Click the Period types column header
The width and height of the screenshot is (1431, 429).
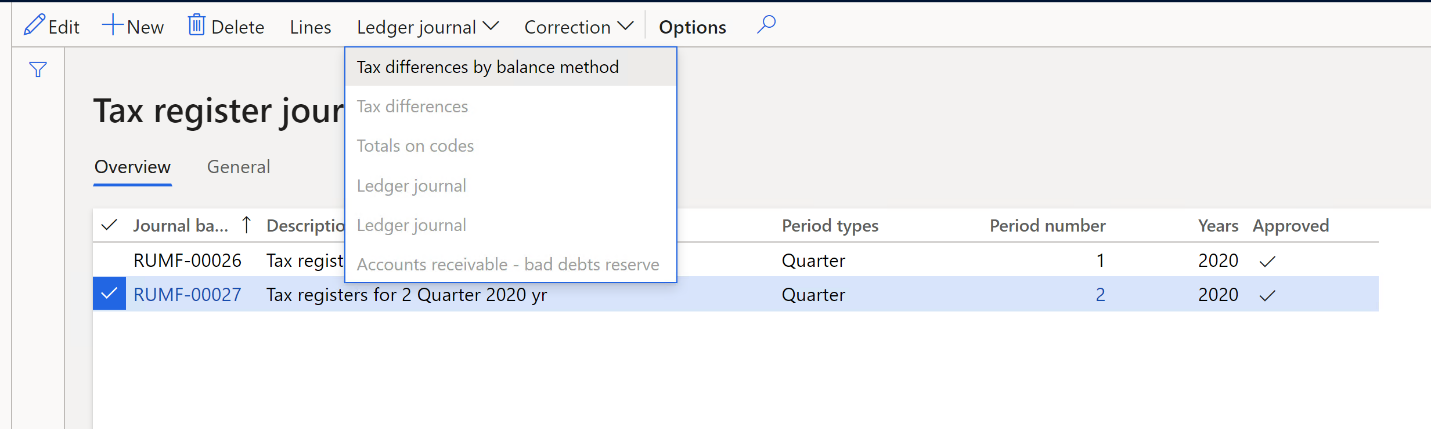coord(830,226)
